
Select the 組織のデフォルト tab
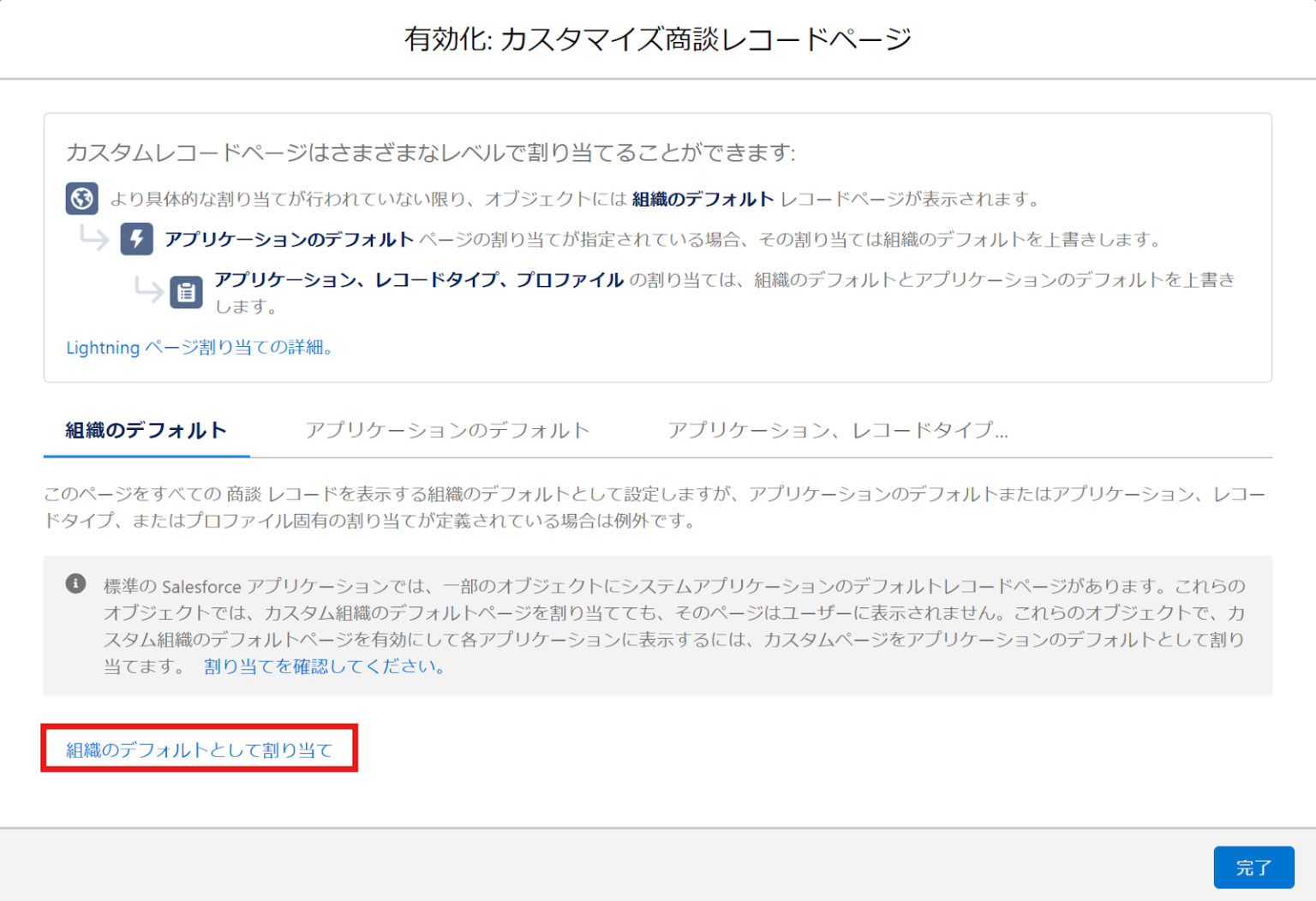146,431
